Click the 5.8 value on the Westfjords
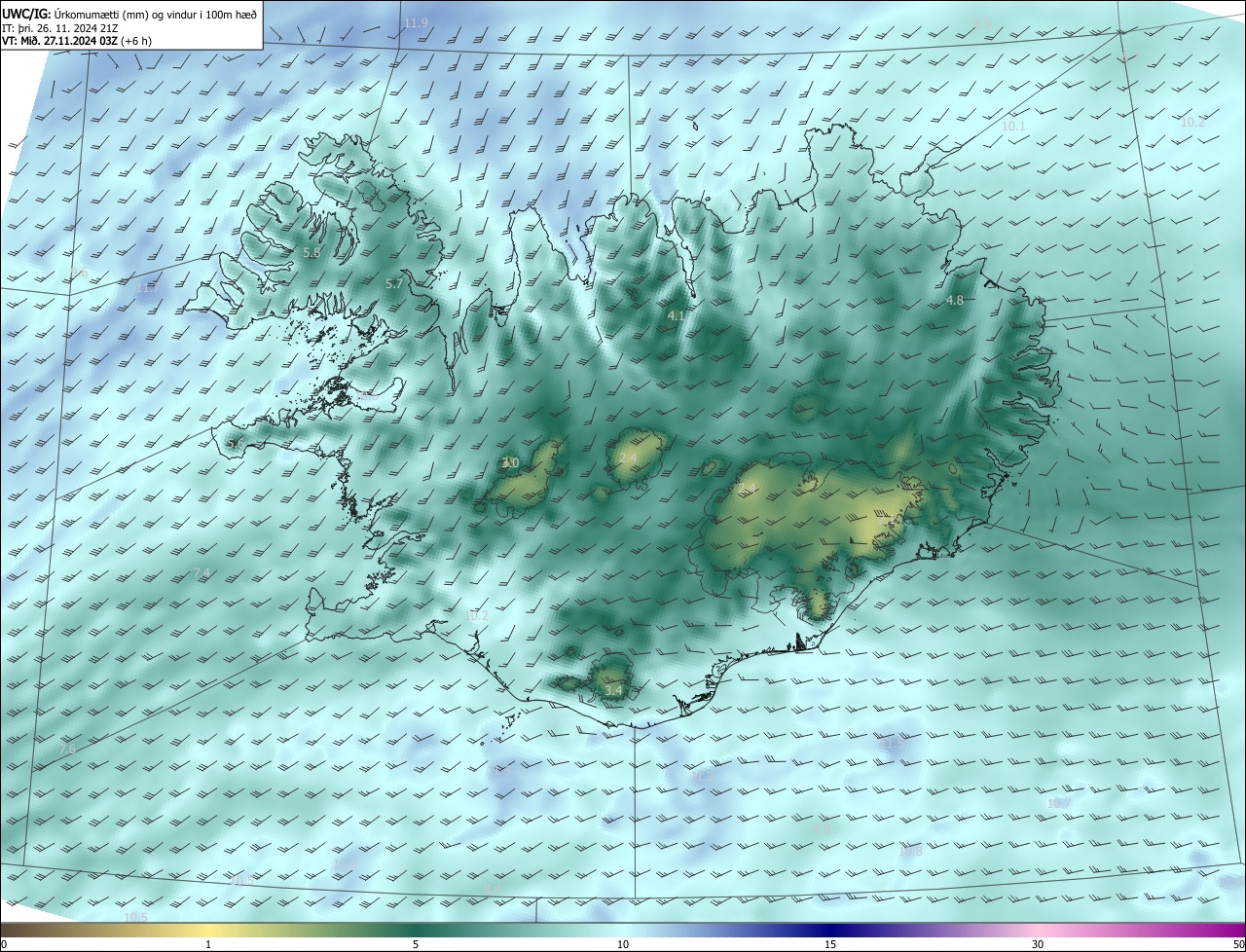The height and width of the screenshot is (952, 1246). [311, 253]
